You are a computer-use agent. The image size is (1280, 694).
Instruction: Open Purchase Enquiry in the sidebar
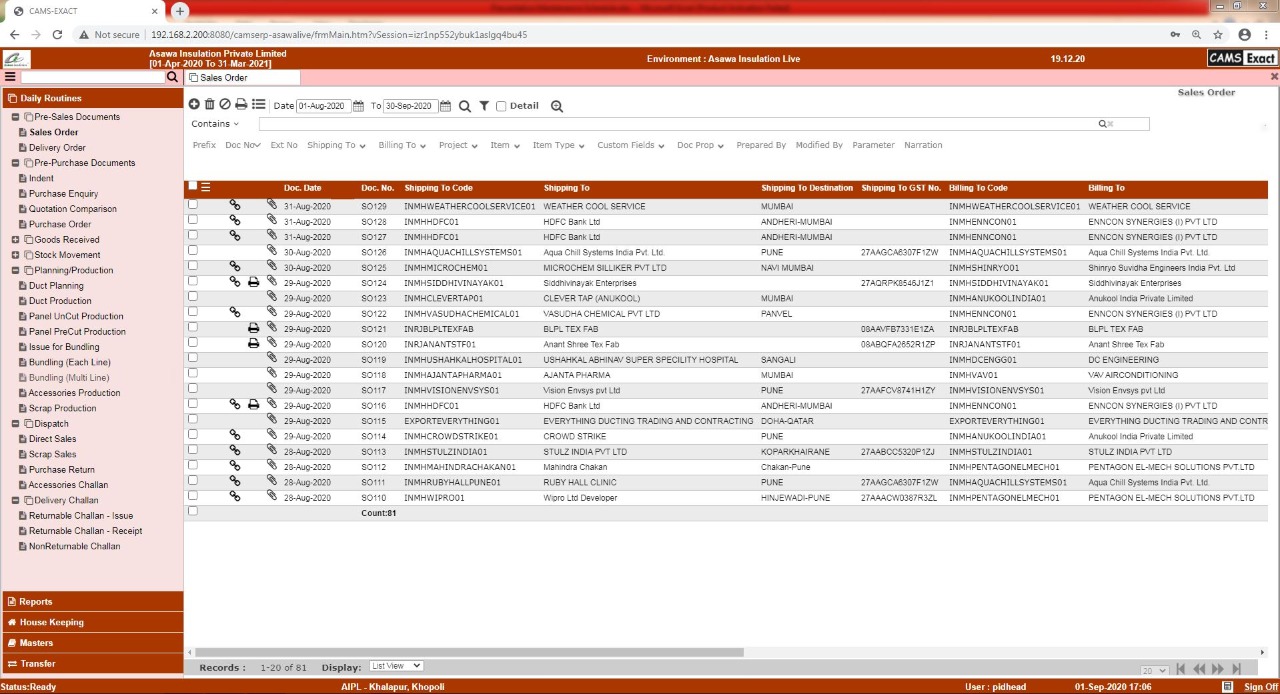click(x=63, y=194)
